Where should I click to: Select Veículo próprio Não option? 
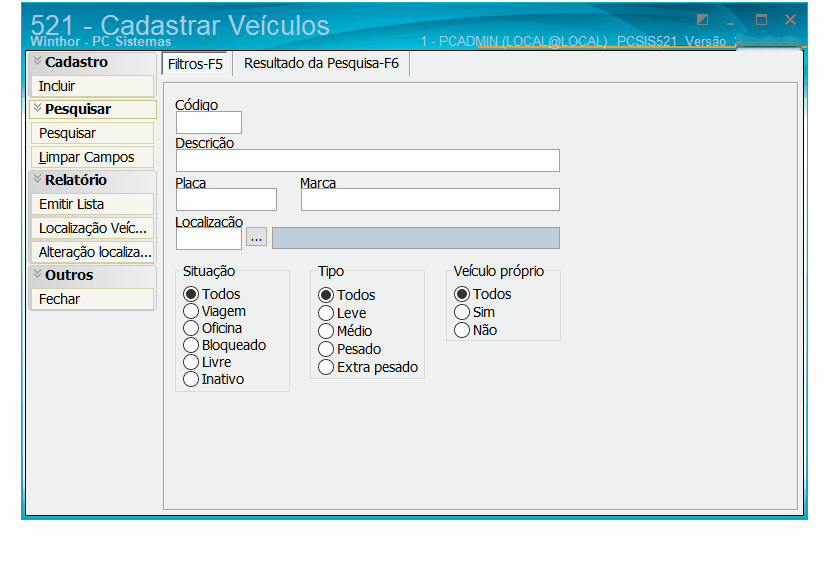pos(462,330)
